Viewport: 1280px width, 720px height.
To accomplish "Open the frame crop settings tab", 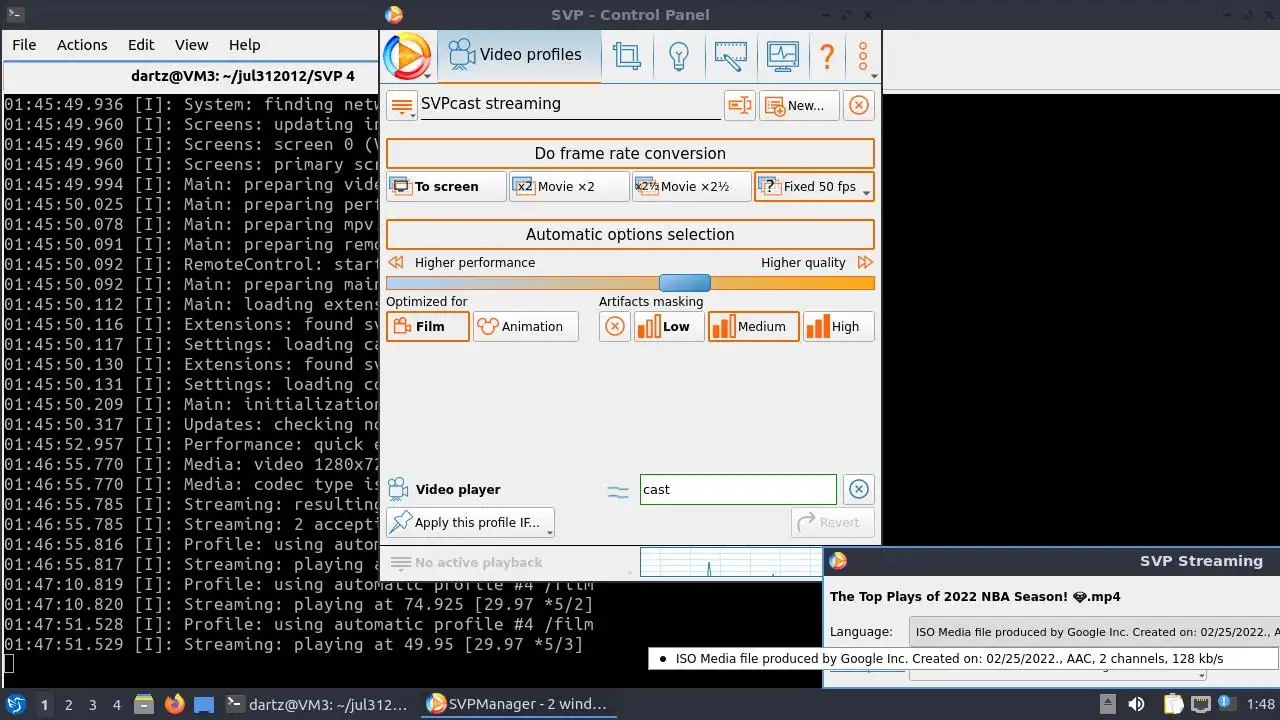I will [627, 55].
